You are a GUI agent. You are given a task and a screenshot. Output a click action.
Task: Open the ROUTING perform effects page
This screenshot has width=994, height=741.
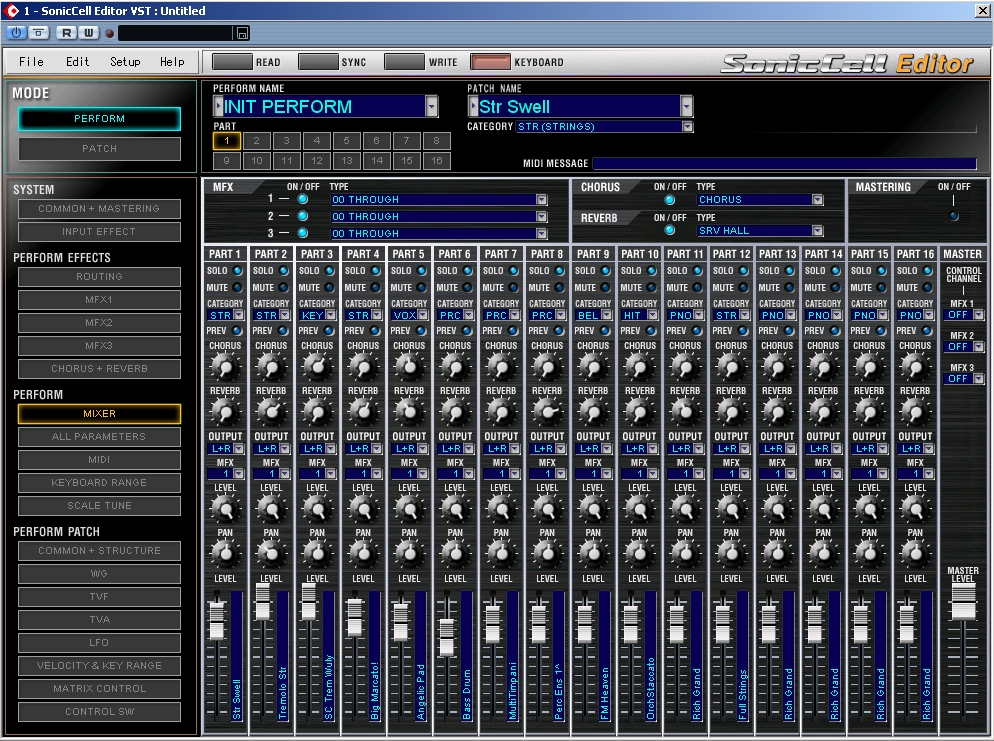coord(100,276)
